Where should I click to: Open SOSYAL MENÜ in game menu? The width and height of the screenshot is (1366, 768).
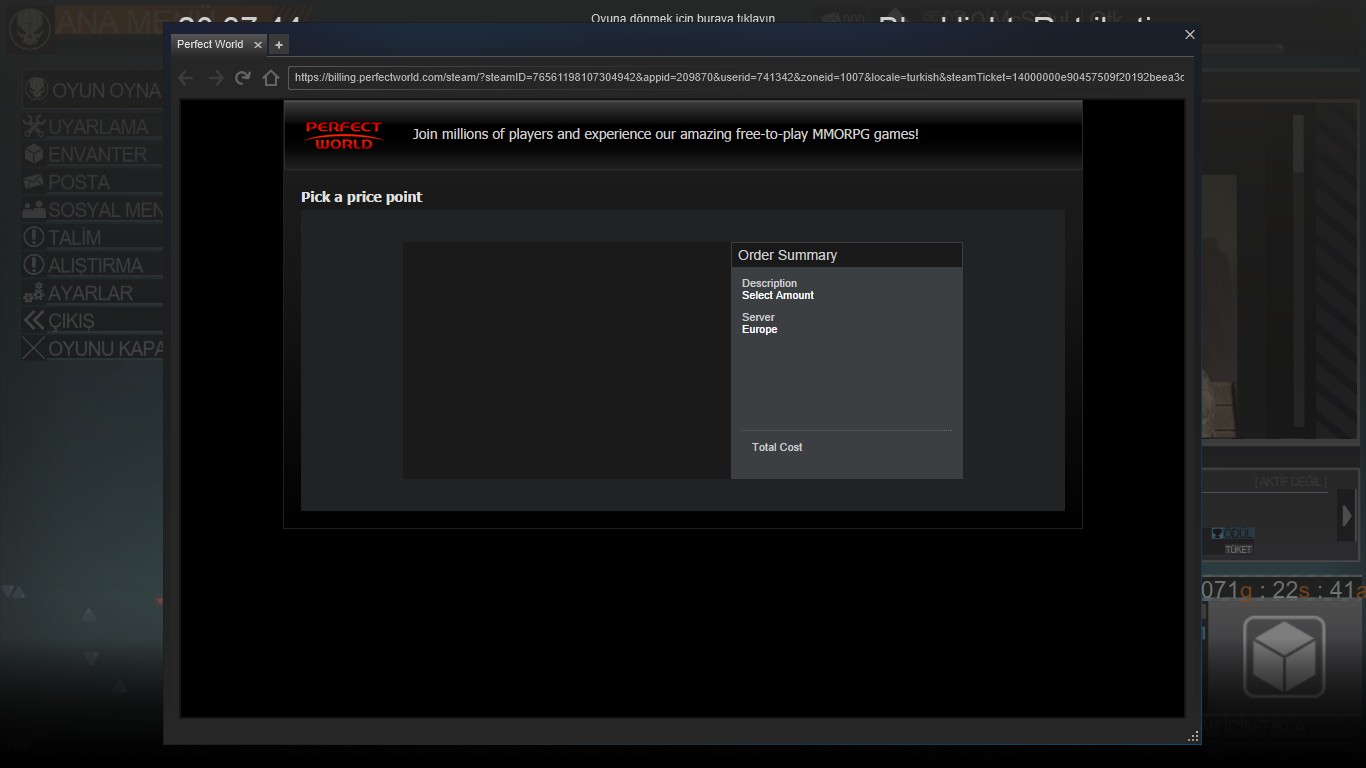click(92, 210)
